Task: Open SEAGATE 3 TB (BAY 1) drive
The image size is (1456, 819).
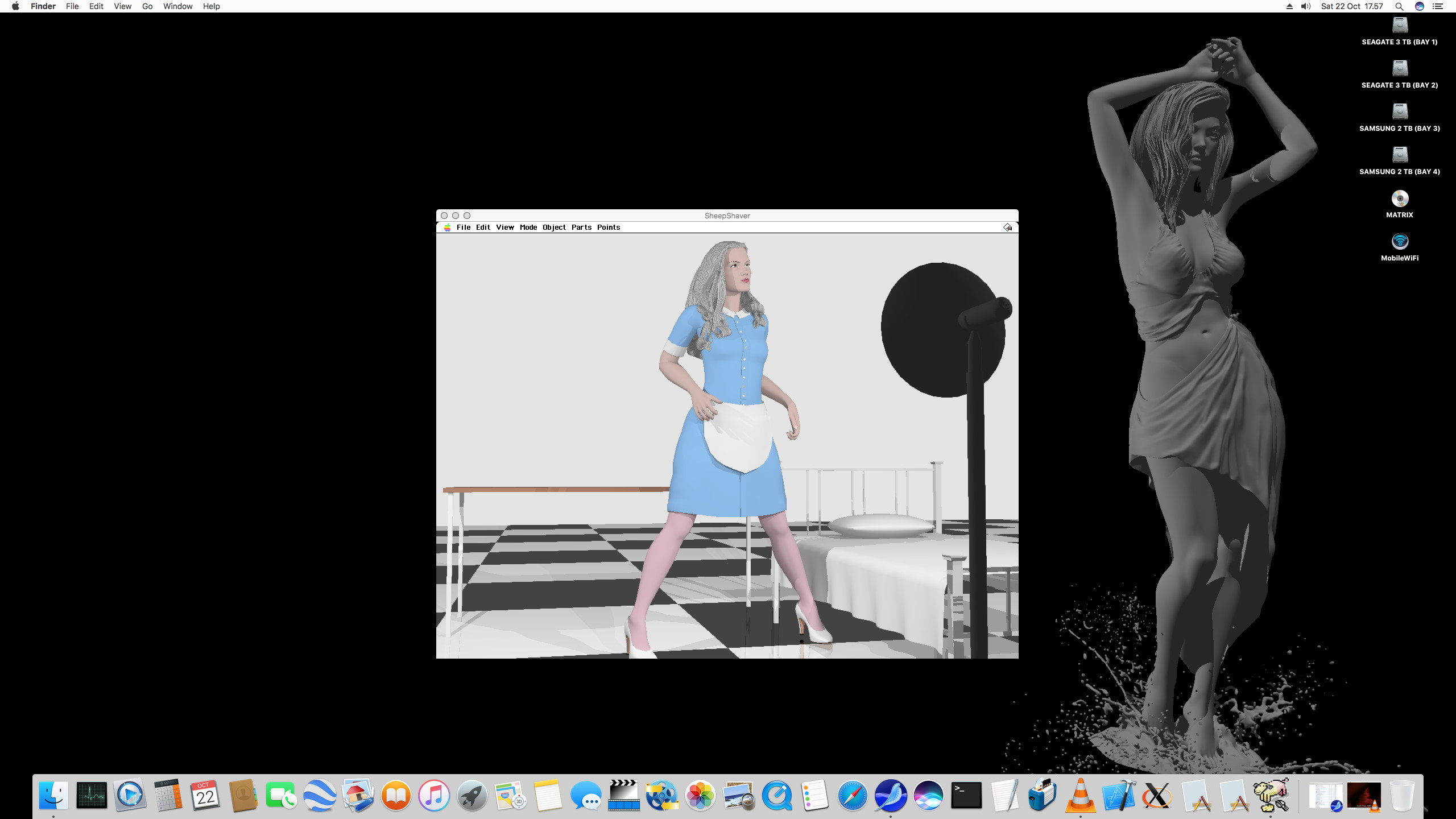Action: coord(1400,31)
